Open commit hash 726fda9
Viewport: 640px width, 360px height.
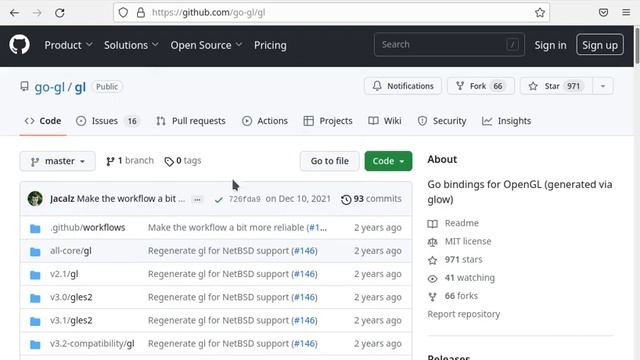pos(244,199)
